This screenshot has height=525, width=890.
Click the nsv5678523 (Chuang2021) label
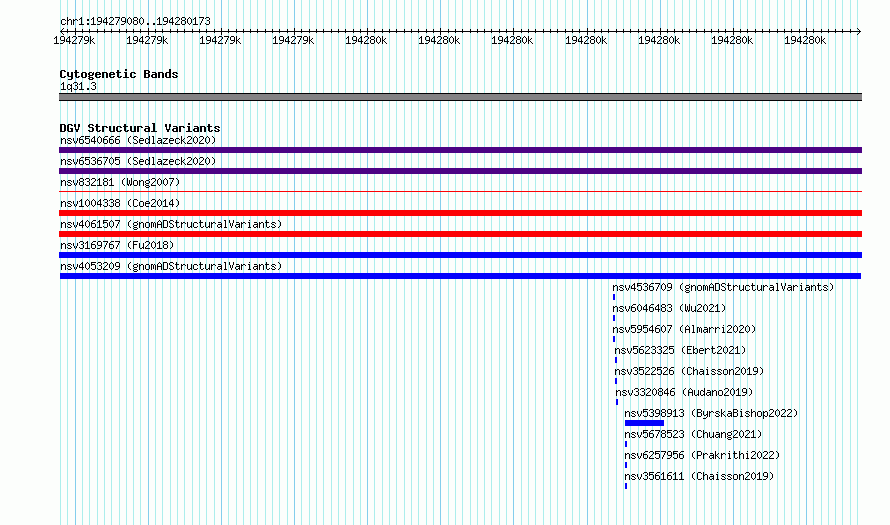pyautogui.click(x=693, y=434)
